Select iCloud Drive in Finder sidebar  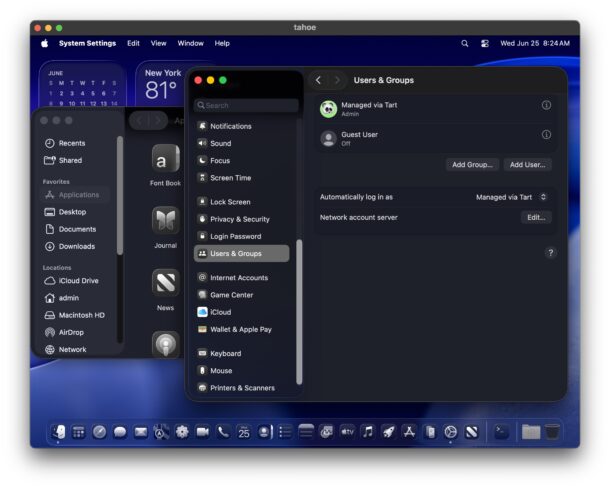pyautogui.click(x=75, y=281)
